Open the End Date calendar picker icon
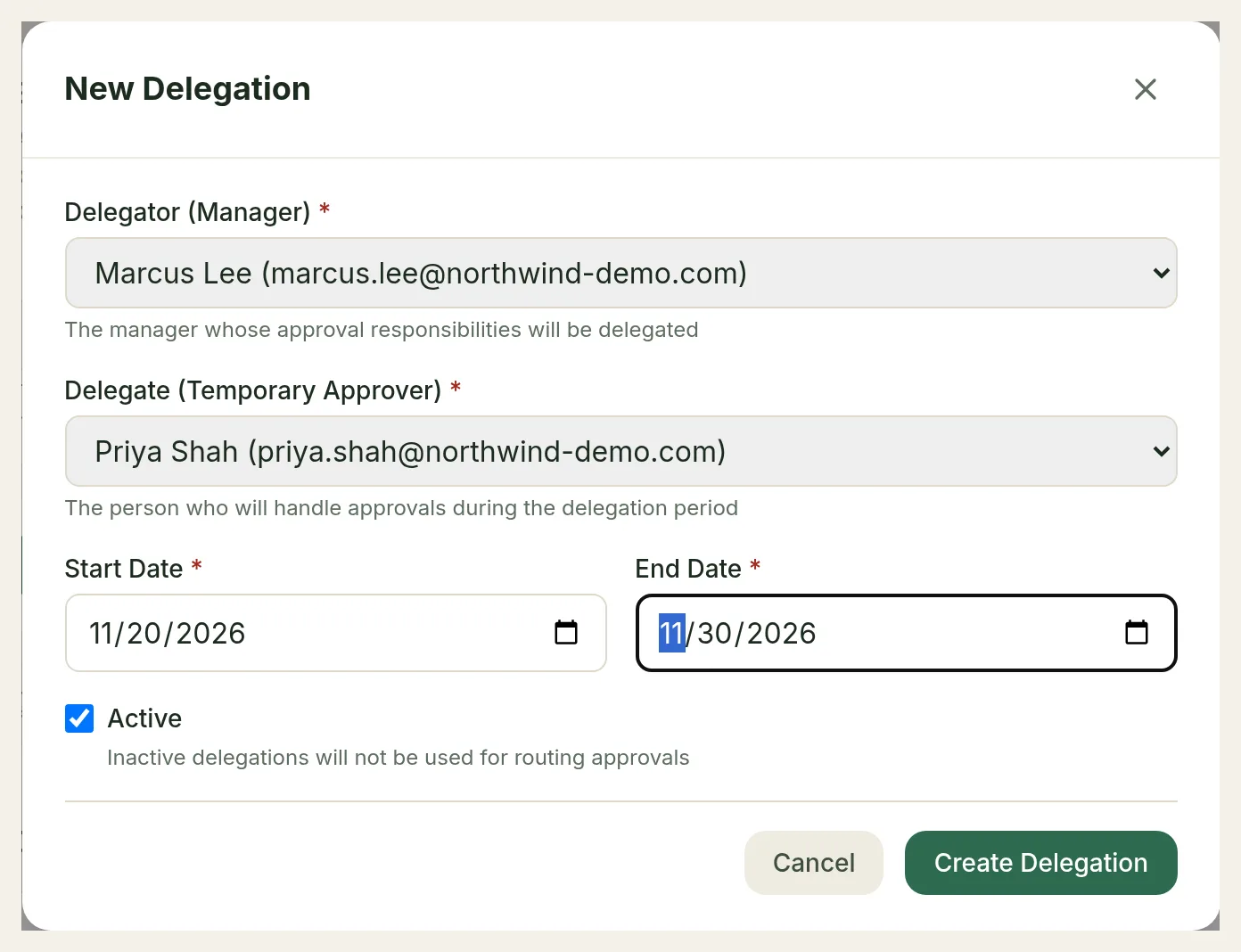This screenshot has height=952, width=1241. (x=1137, y=632)
